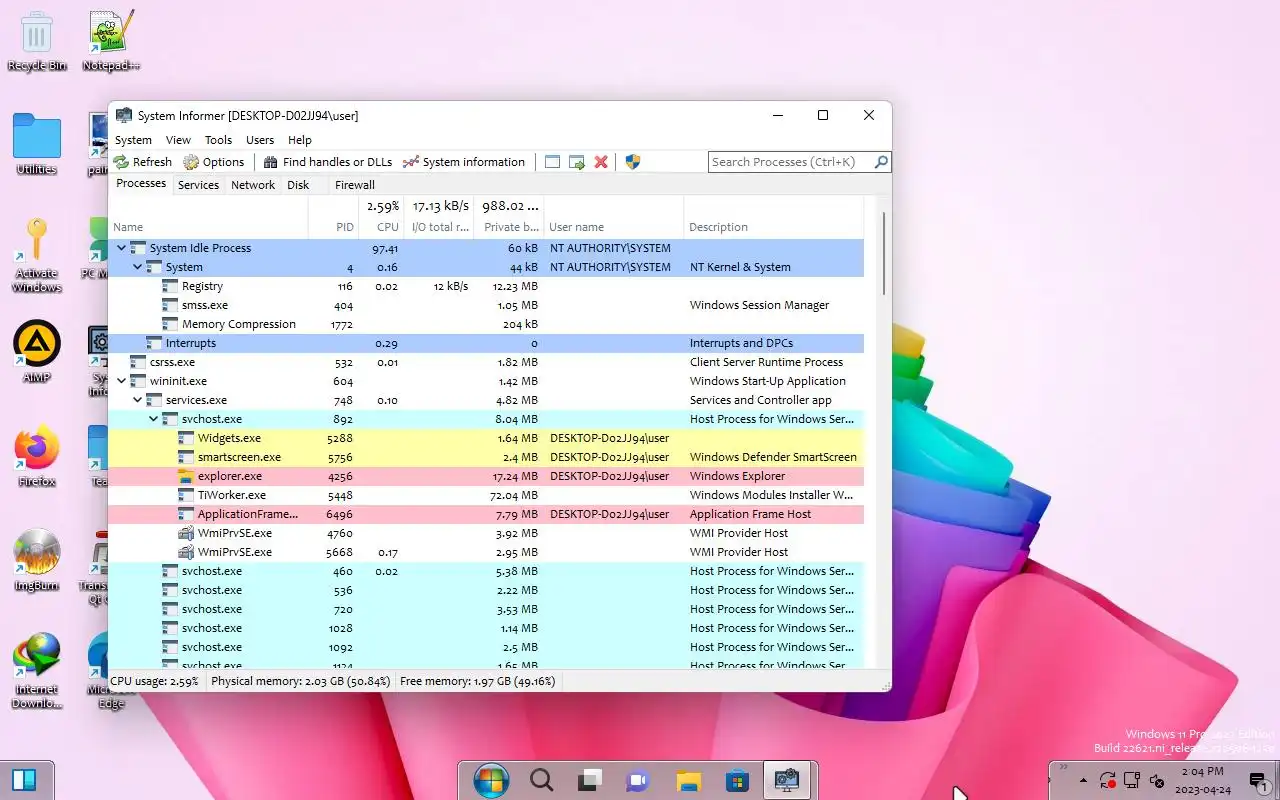The height and width of the screenshot is (800, 1280).
Task: Open System information window
Action: pyautogui.click(x=464, y=162)
